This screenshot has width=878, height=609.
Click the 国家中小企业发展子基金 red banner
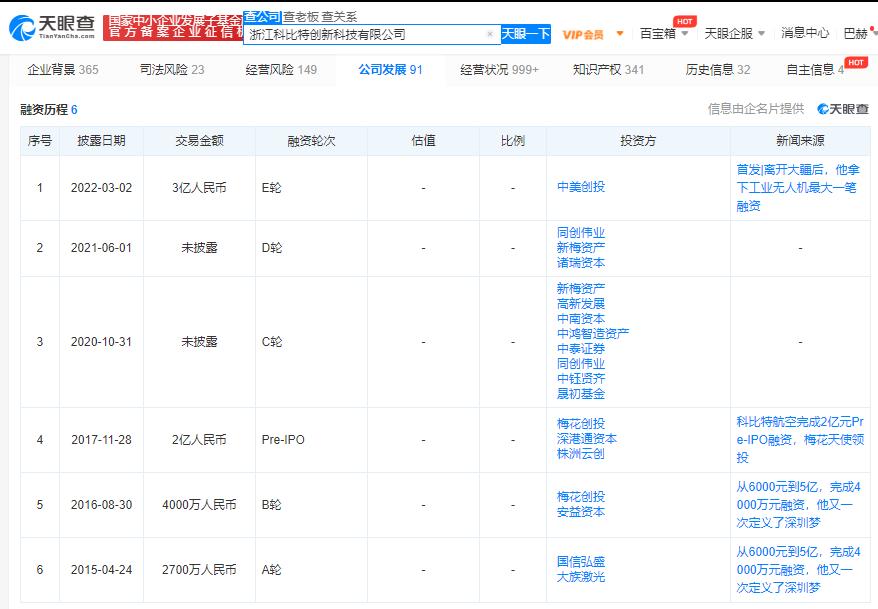coord(173,27)
